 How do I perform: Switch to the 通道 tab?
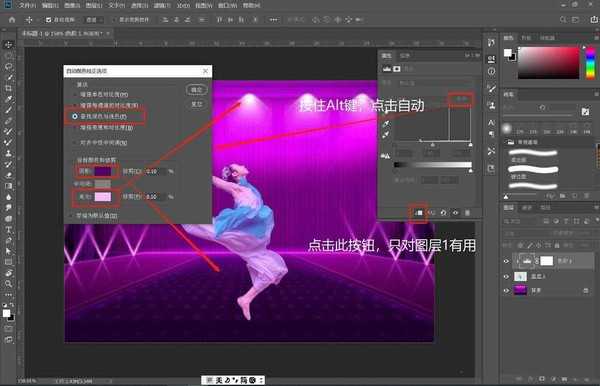pyautogui.click(x=527, y=208)
